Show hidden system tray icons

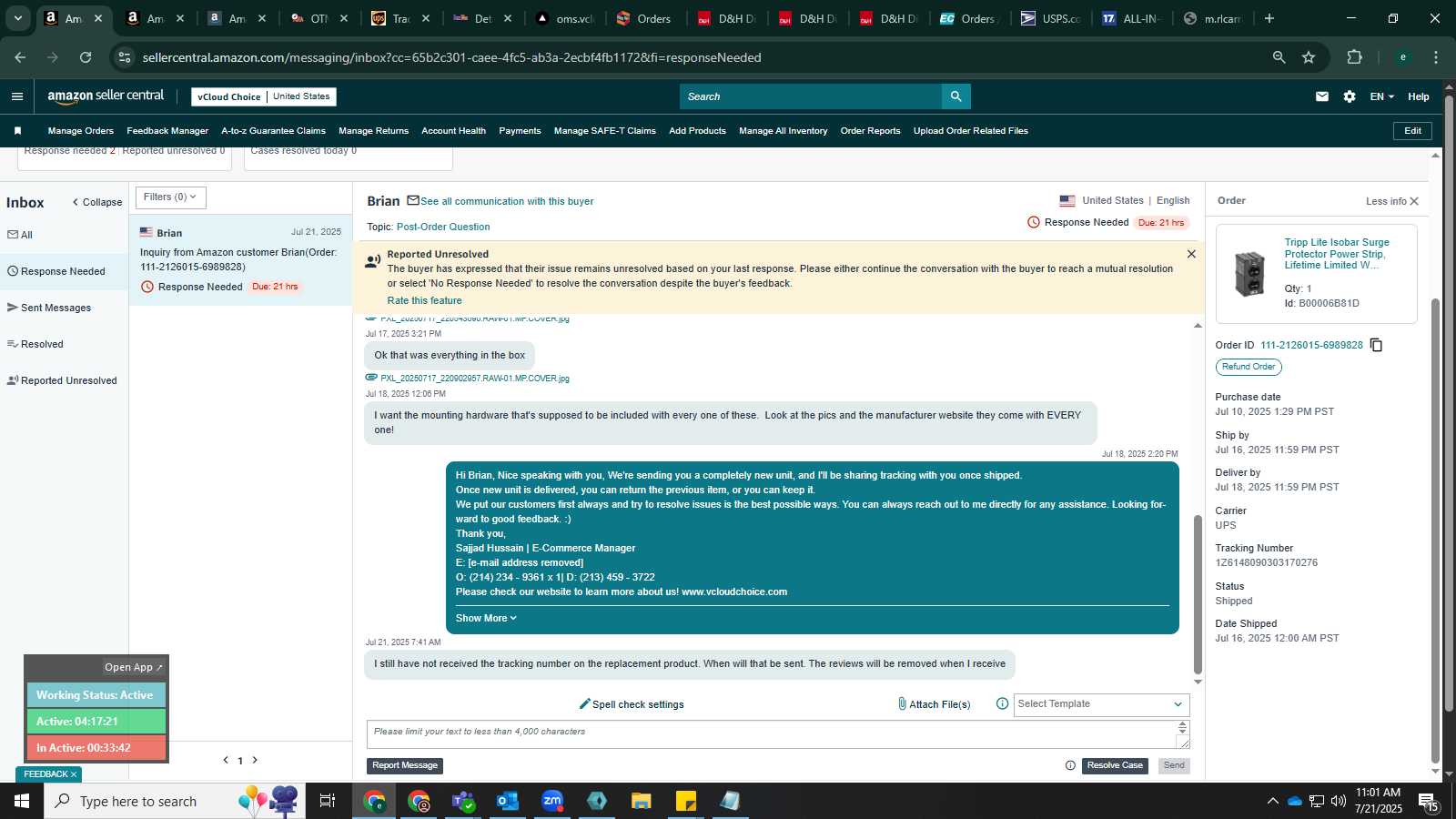click(x=1272, y=801)
